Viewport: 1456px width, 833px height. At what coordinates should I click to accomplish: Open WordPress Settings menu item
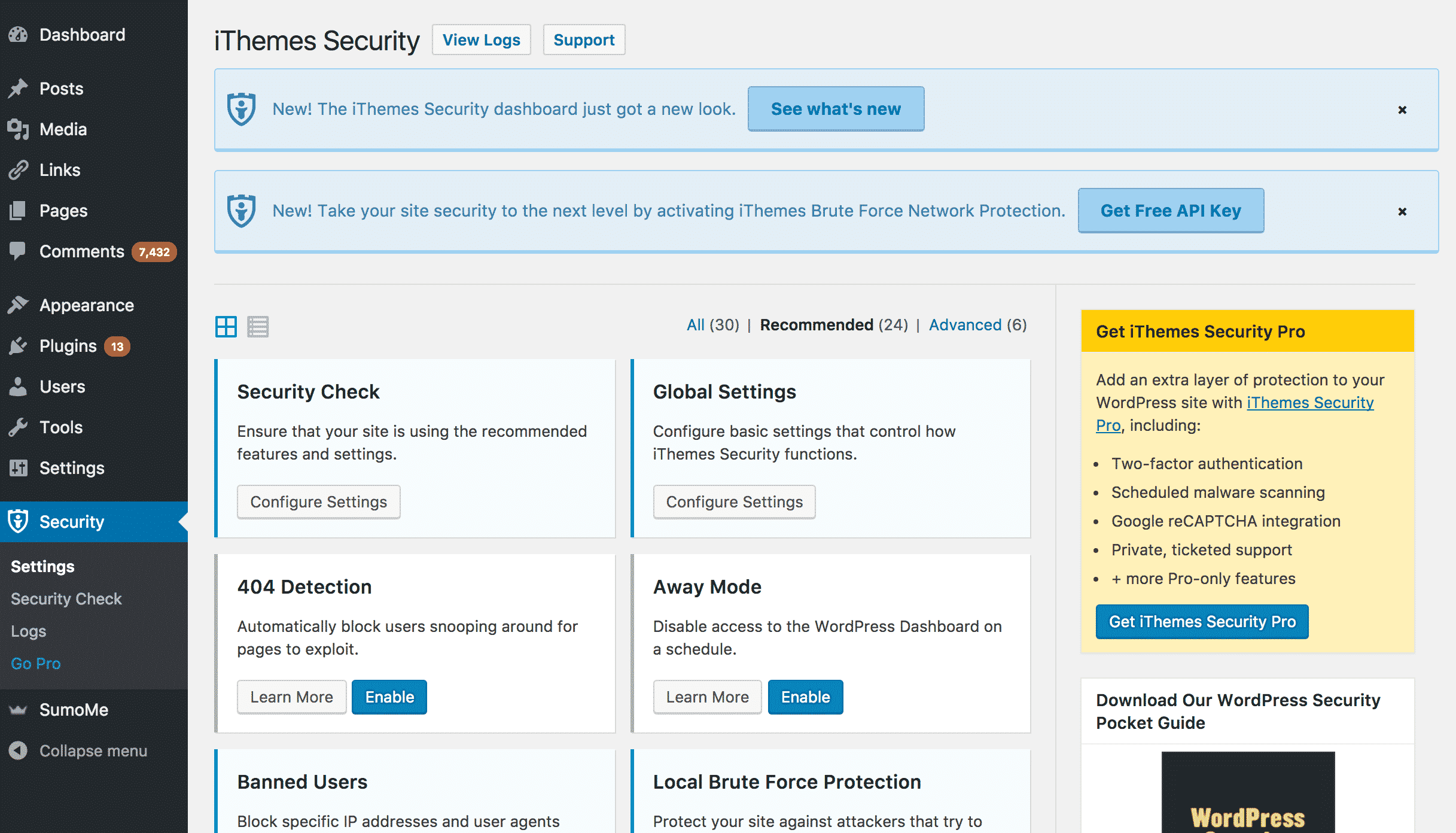click(72, 468)
